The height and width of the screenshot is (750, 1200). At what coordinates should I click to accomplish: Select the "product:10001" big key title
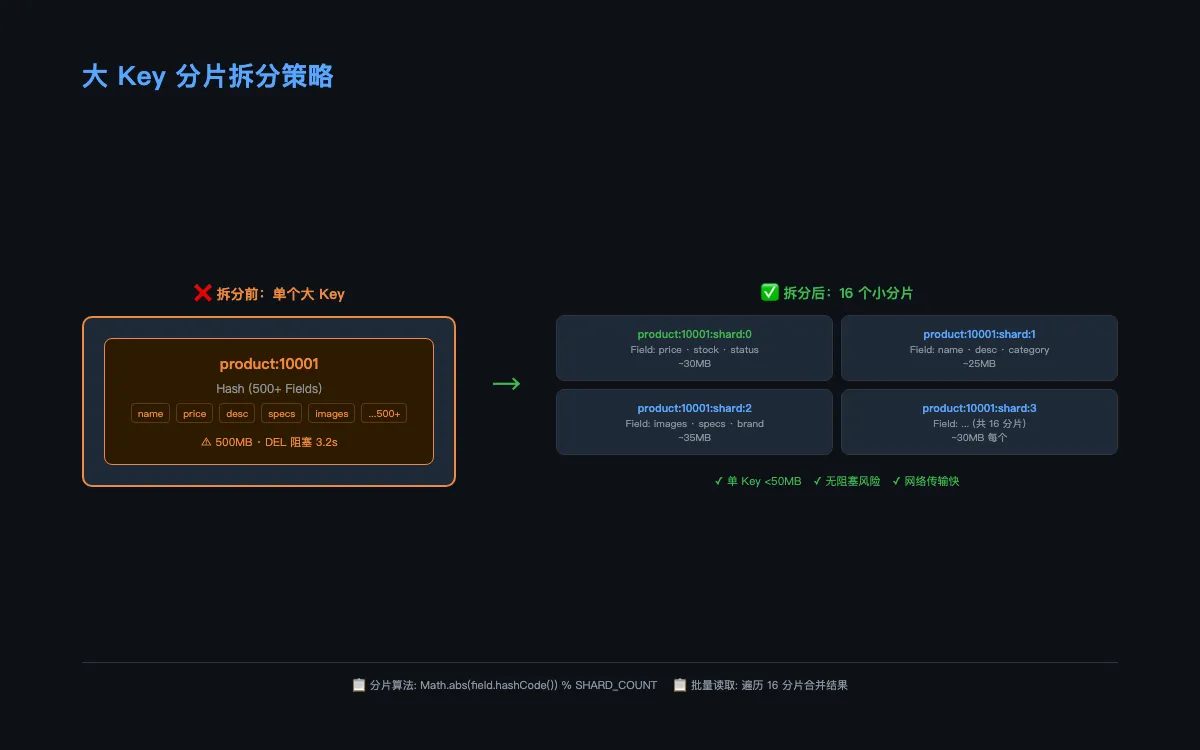pyautogui.click(x=269, y=364)
